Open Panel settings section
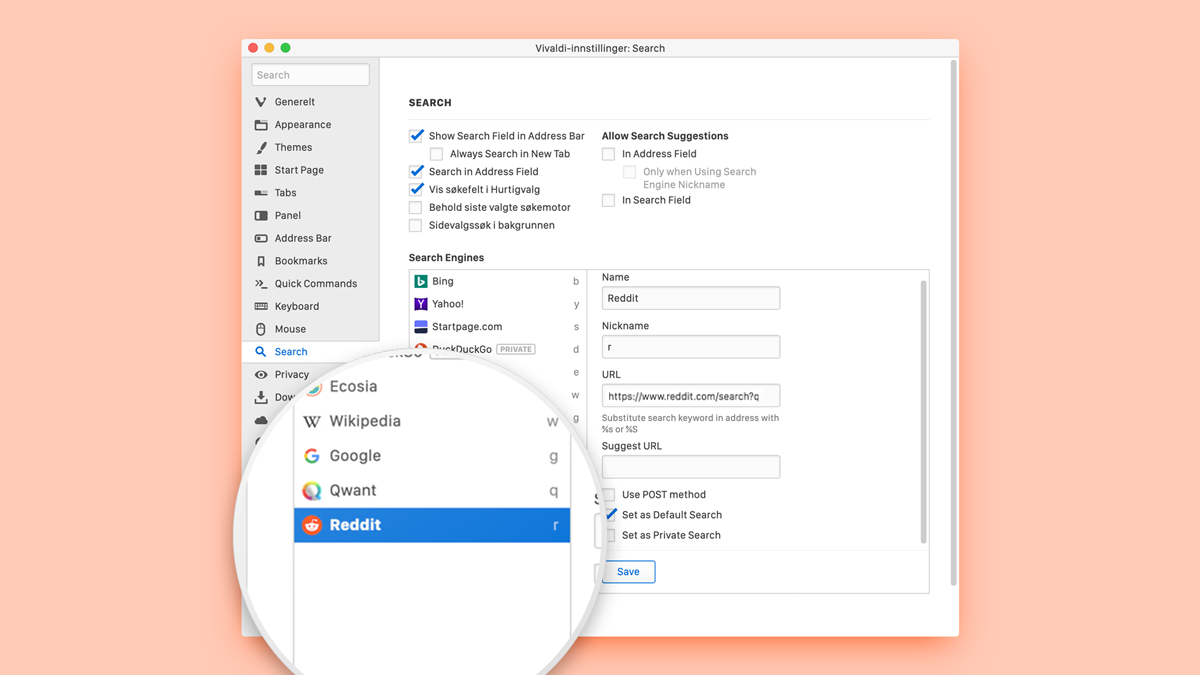This screenshot has height=675, width=1200. point(288,216)
